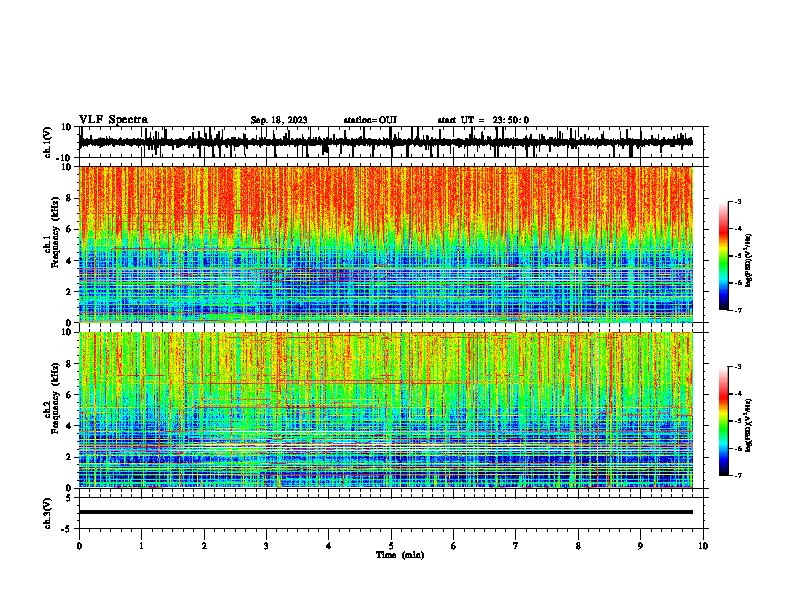
Task: Click the ch.1 colorbar "log(PSD)" label
Action: tap(749, 261)
